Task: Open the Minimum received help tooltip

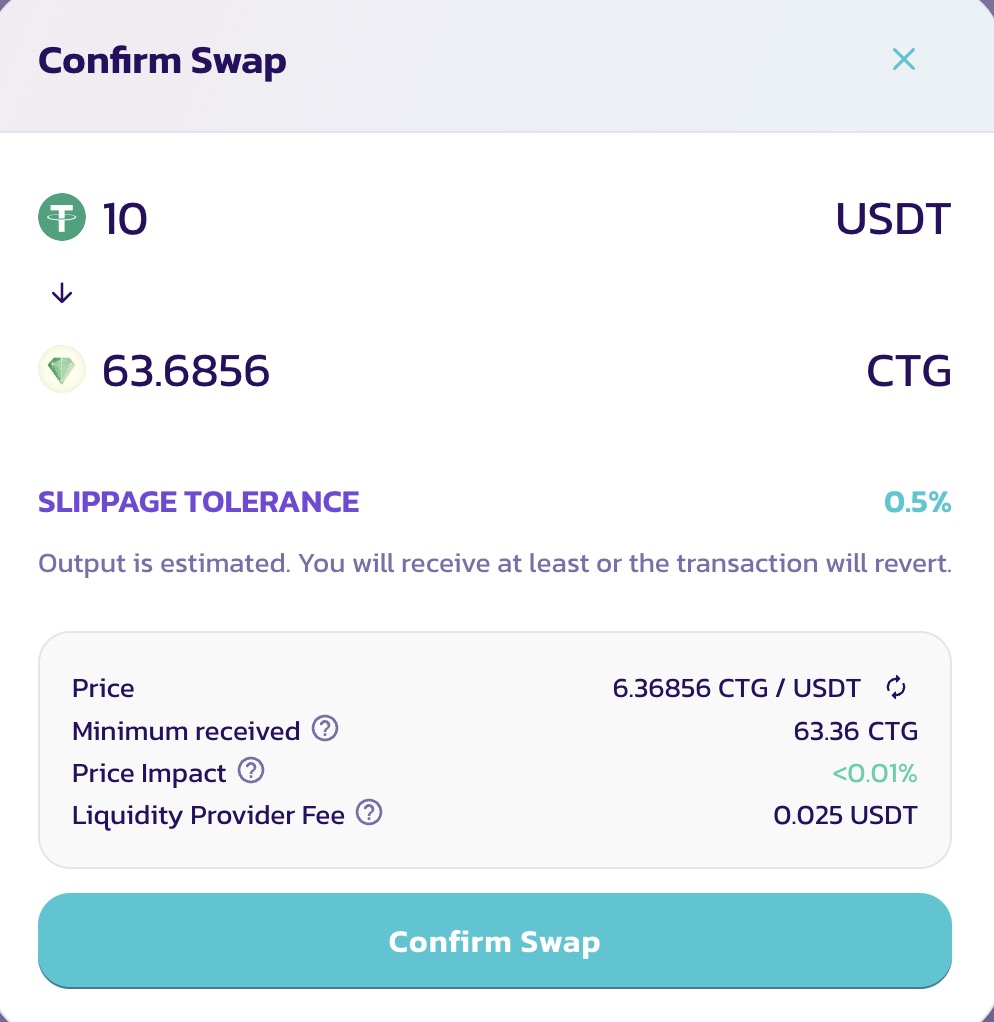Action: tap(325, 729)
